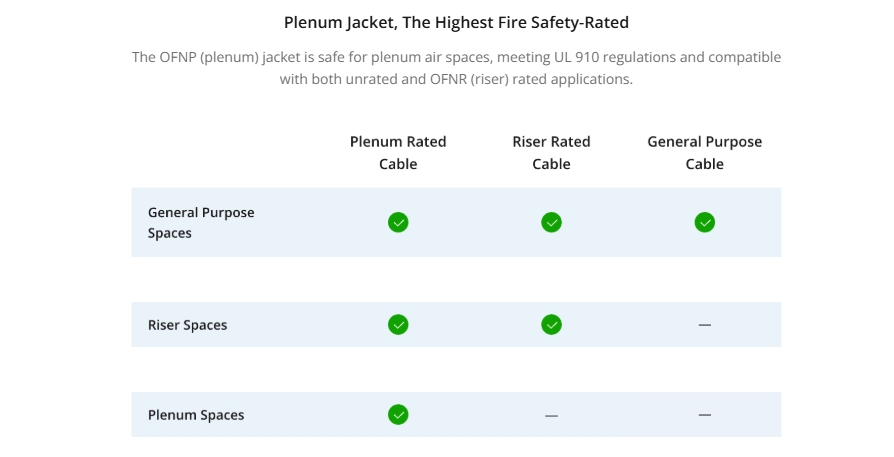
Task: Click dash for Riser Rated Cable in Plenum Spaces
Action: click(x=551, y=415)
